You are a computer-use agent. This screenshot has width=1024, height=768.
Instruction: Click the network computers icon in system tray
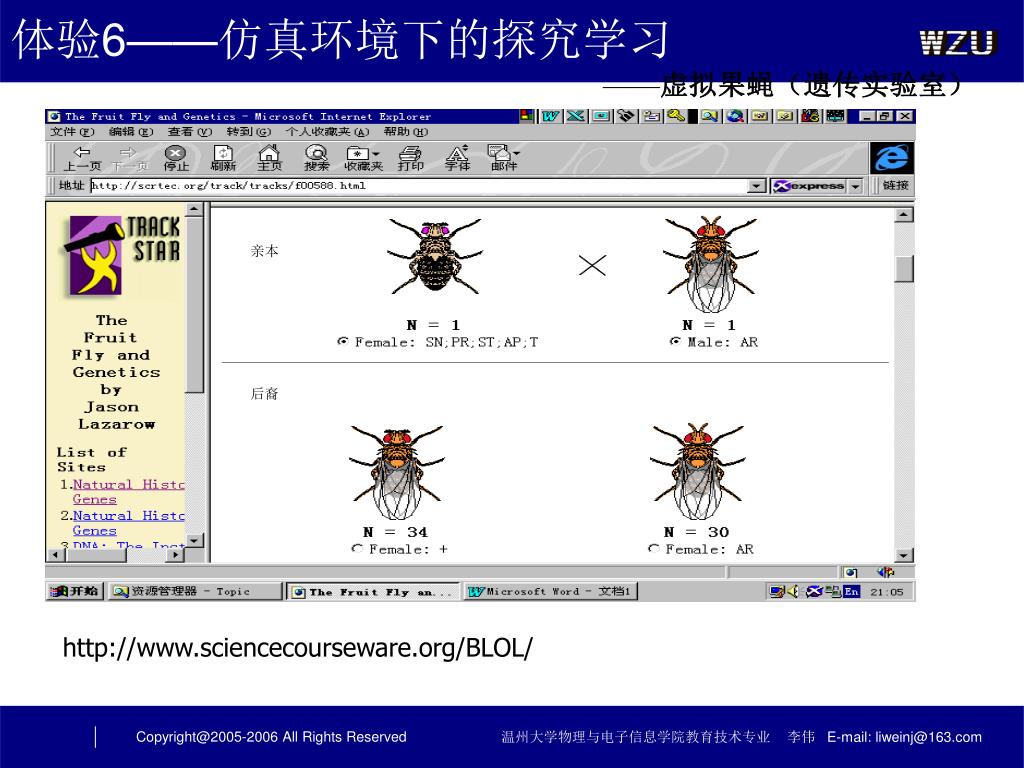click(x=833, y=591)
